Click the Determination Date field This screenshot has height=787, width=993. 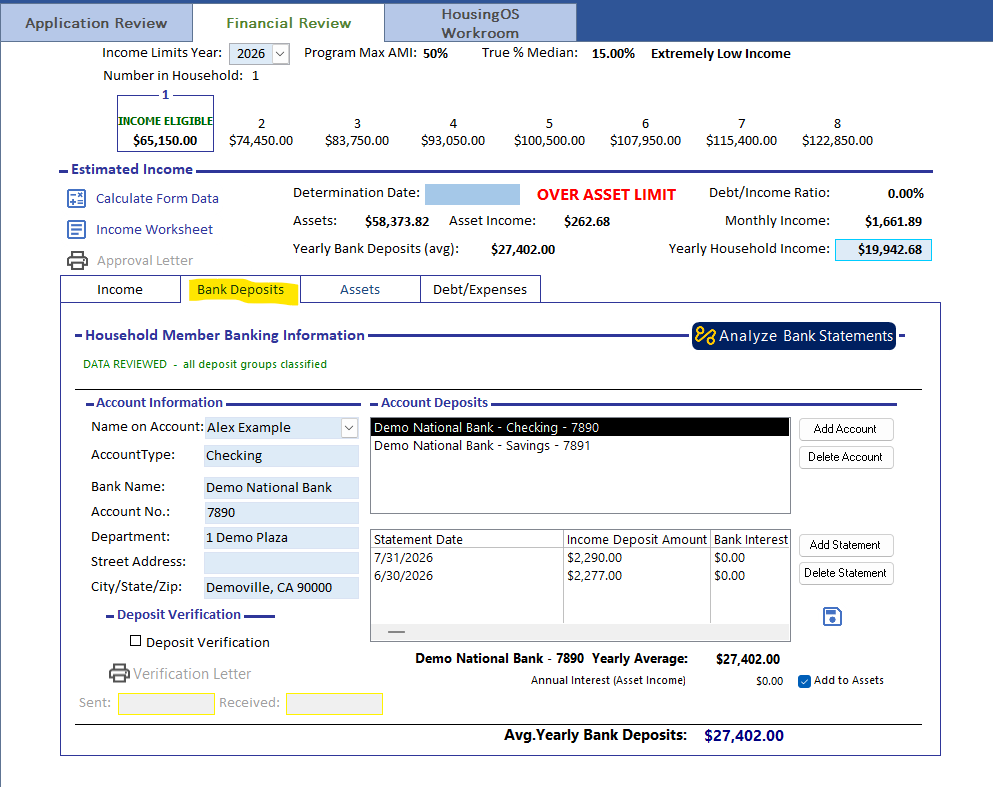[x=472, y=194]
